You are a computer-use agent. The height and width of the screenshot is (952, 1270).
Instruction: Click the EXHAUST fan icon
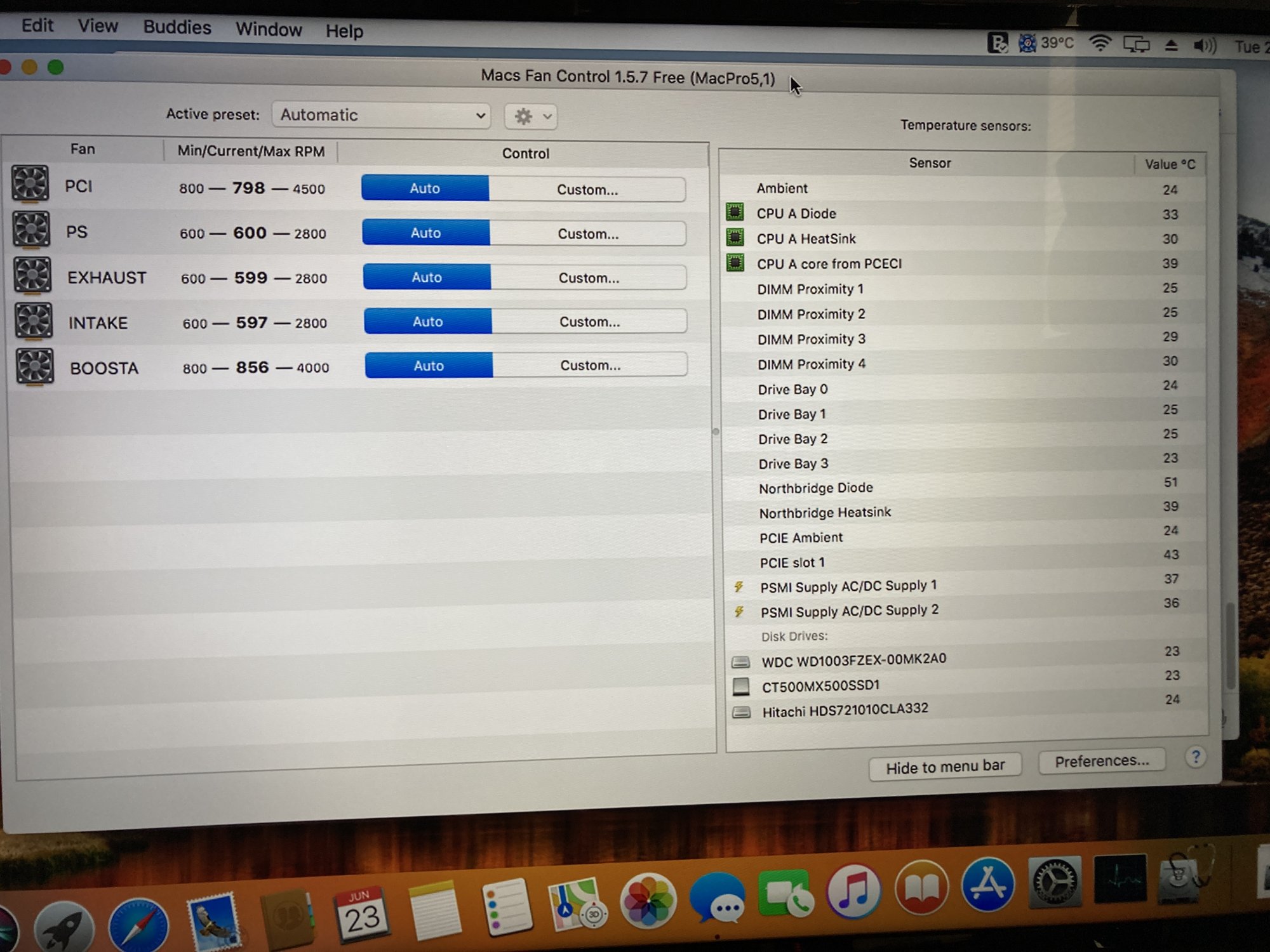pos(33,275)
